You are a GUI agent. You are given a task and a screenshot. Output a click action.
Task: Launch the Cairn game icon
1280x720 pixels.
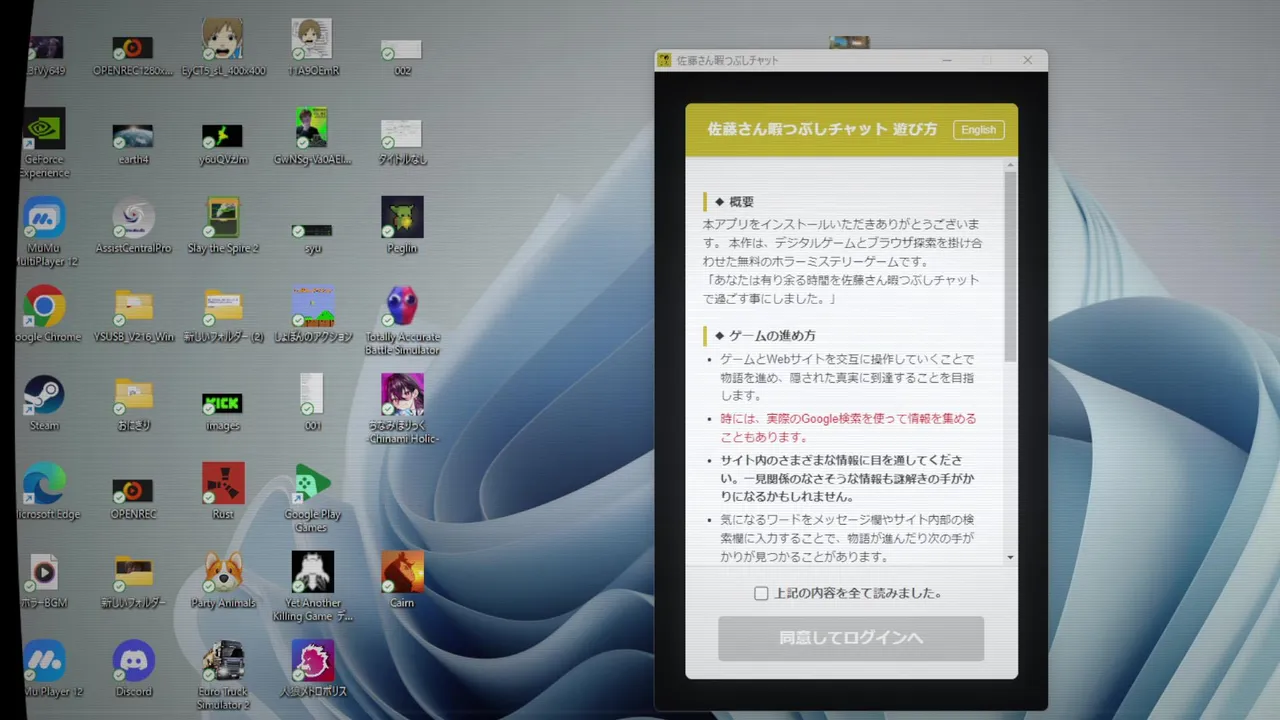point(402,573)
